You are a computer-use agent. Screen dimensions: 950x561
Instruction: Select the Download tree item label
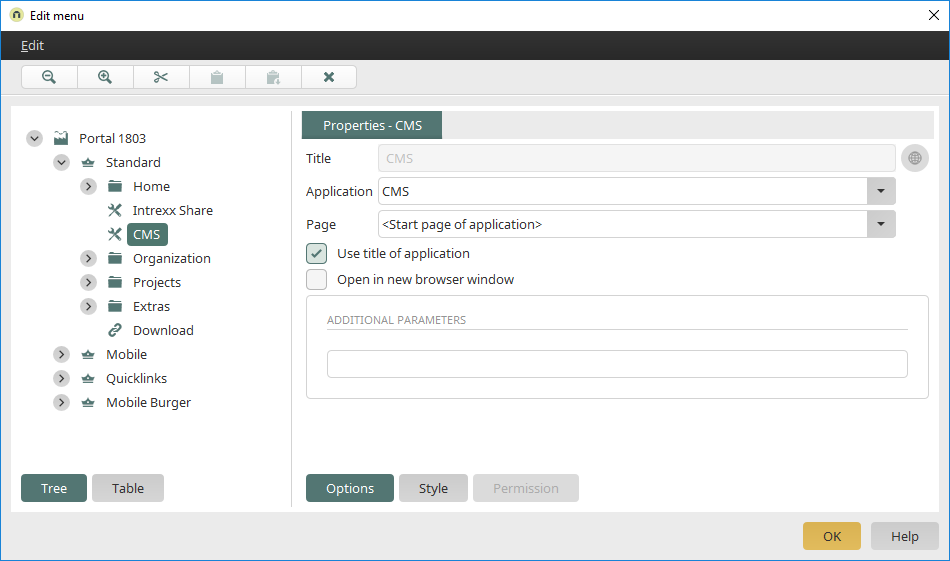pos(164,330)
